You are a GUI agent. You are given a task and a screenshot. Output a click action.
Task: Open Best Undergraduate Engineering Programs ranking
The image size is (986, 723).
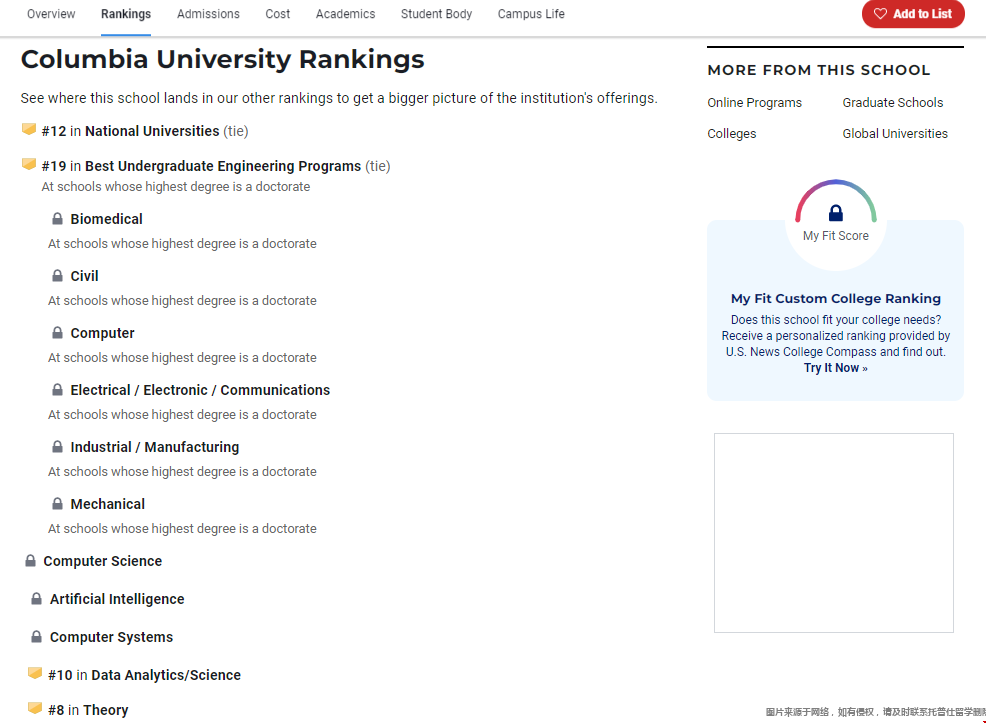[223, 166]
